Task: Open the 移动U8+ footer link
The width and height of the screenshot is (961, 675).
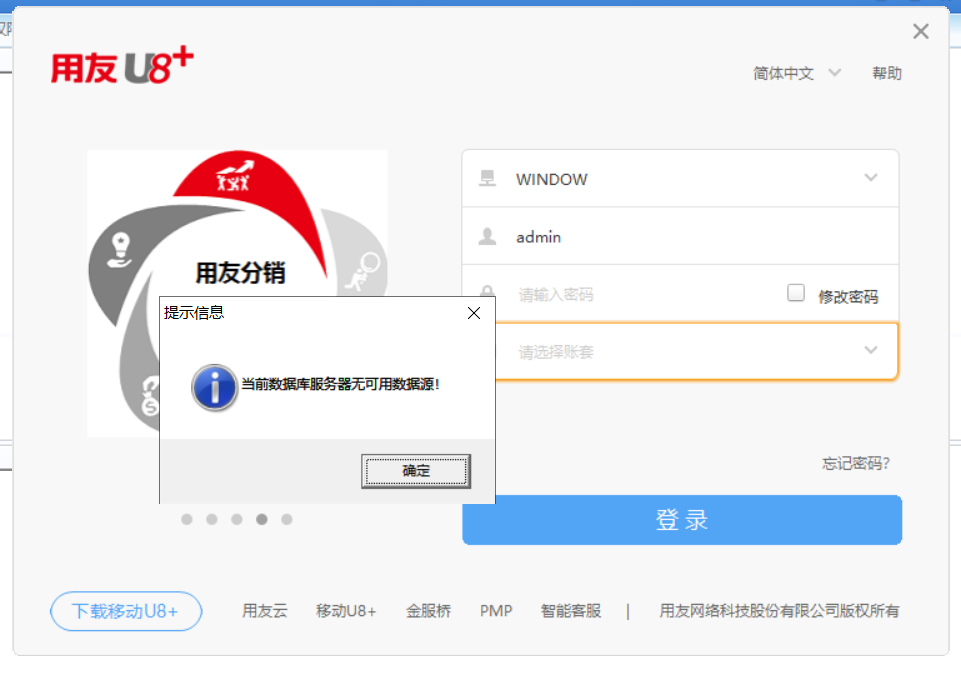Action: click(x=346, y=611)
